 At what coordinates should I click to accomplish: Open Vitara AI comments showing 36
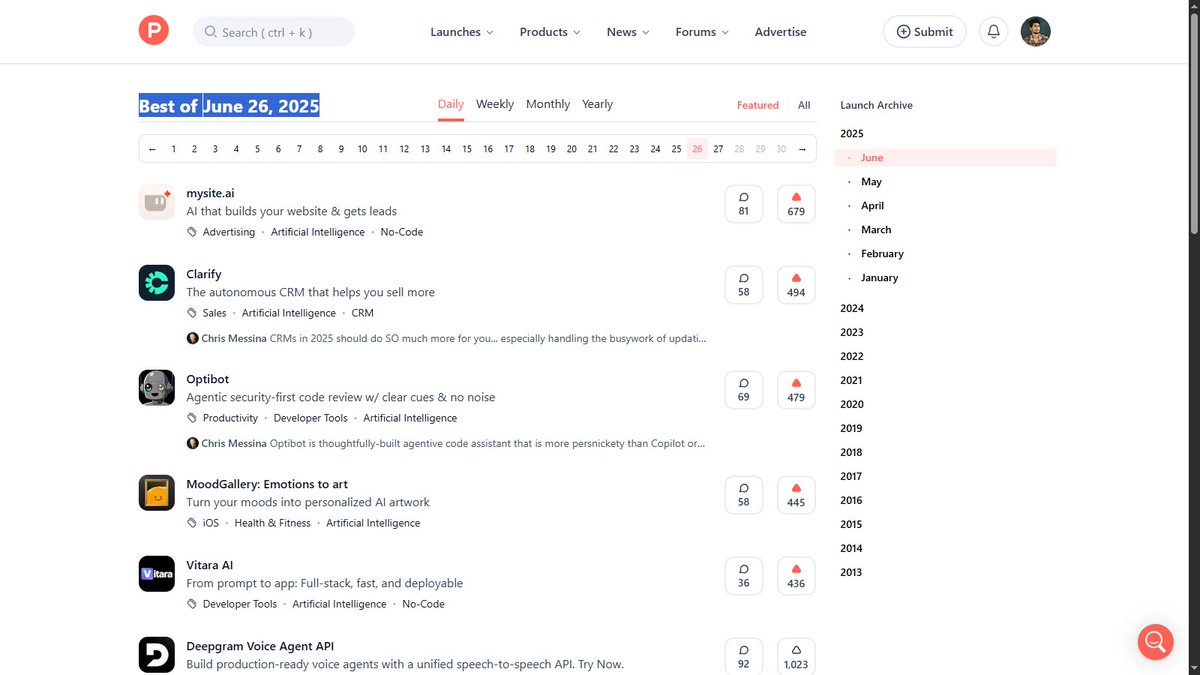point(744,575)
